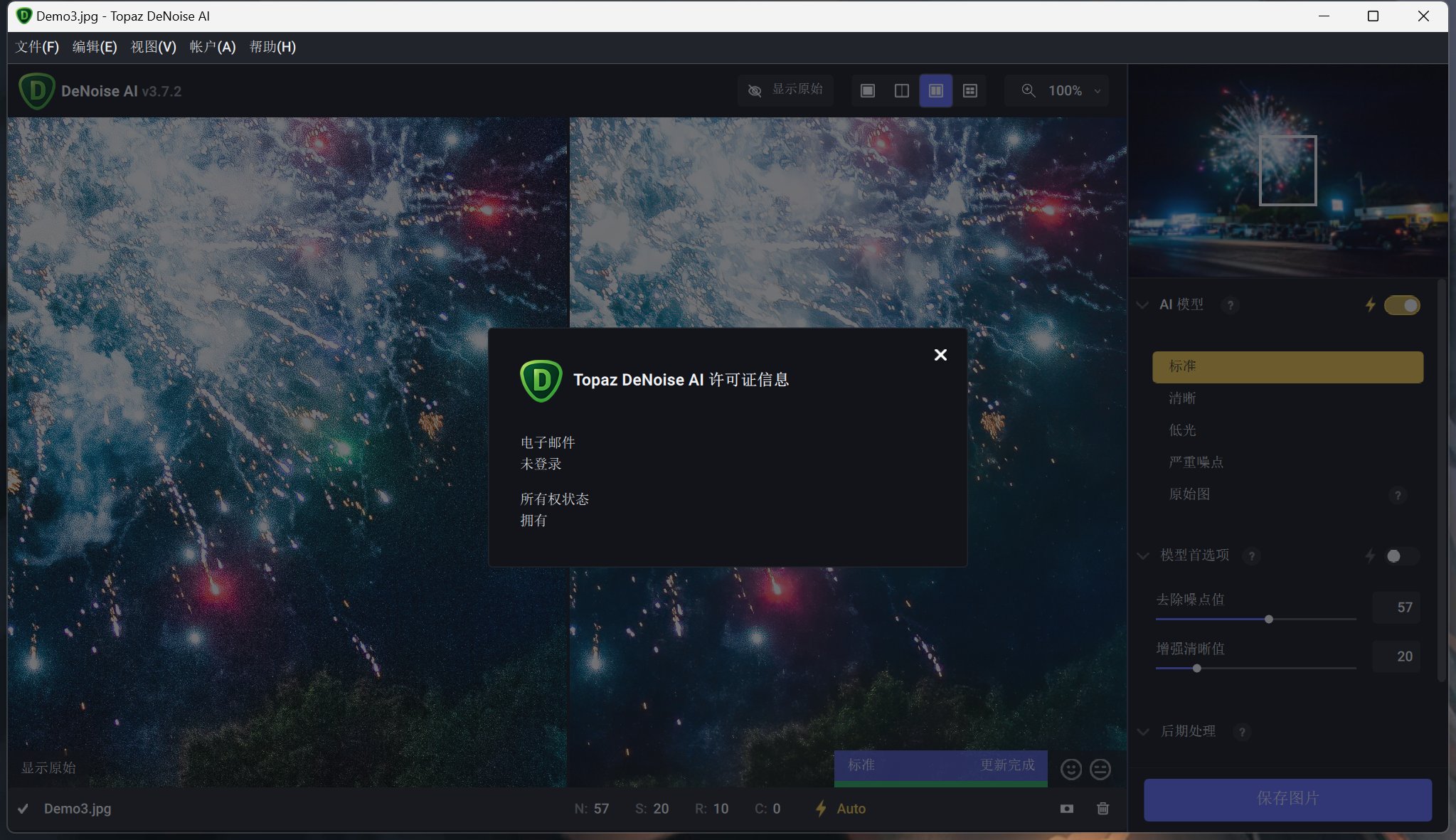Select the Demo3.jpg file row

point(568,809)
